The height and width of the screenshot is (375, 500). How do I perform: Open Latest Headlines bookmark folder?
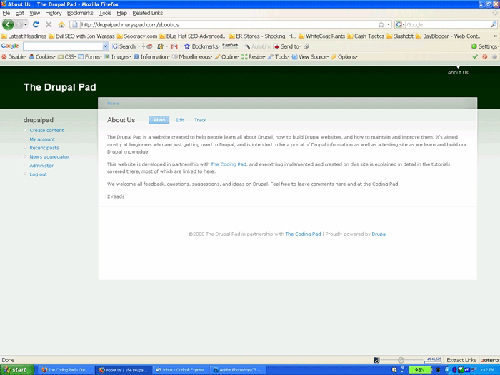24,36
